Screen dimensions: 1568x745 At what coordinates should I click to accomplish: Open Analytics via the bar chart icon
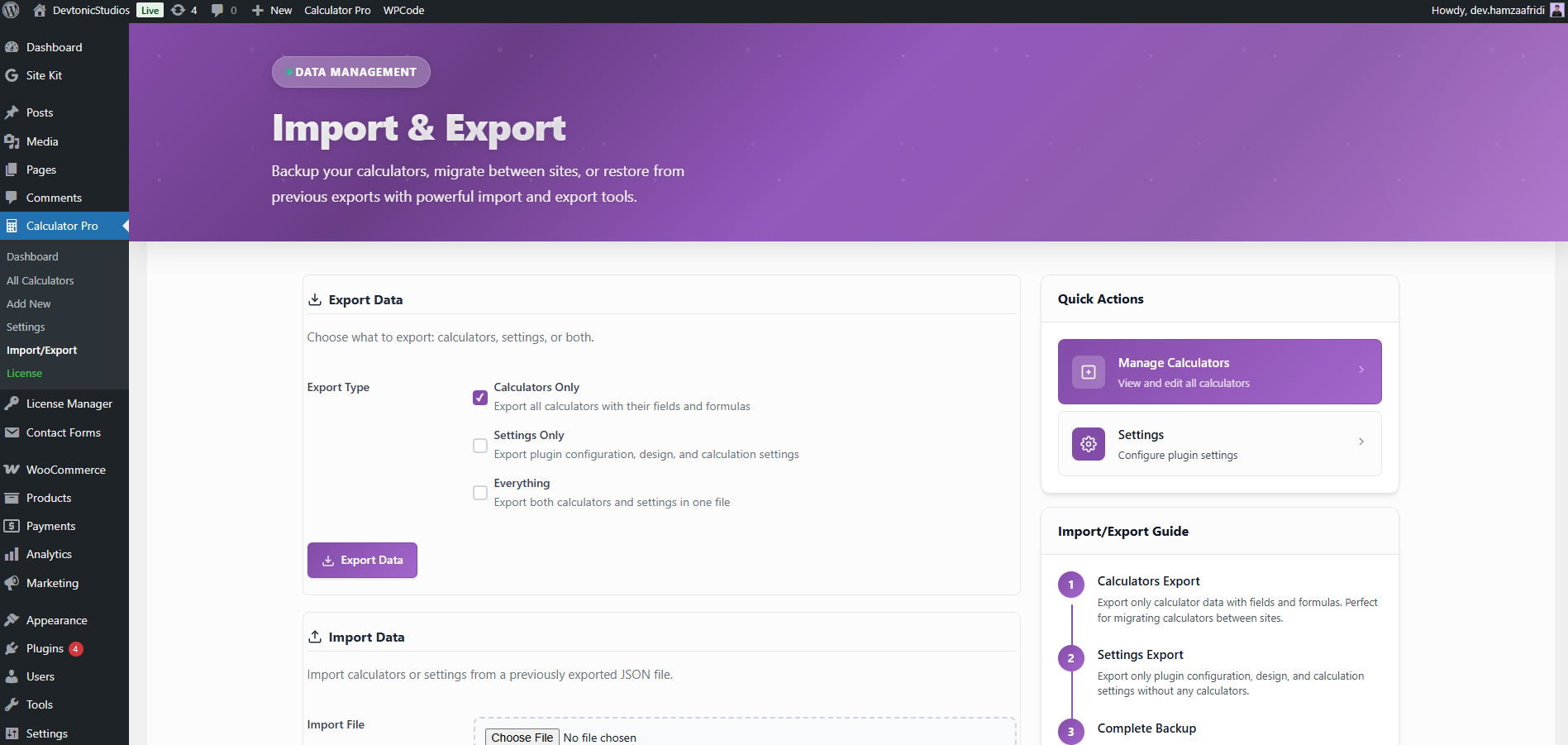pyautogui.click(x=12, y=554)
